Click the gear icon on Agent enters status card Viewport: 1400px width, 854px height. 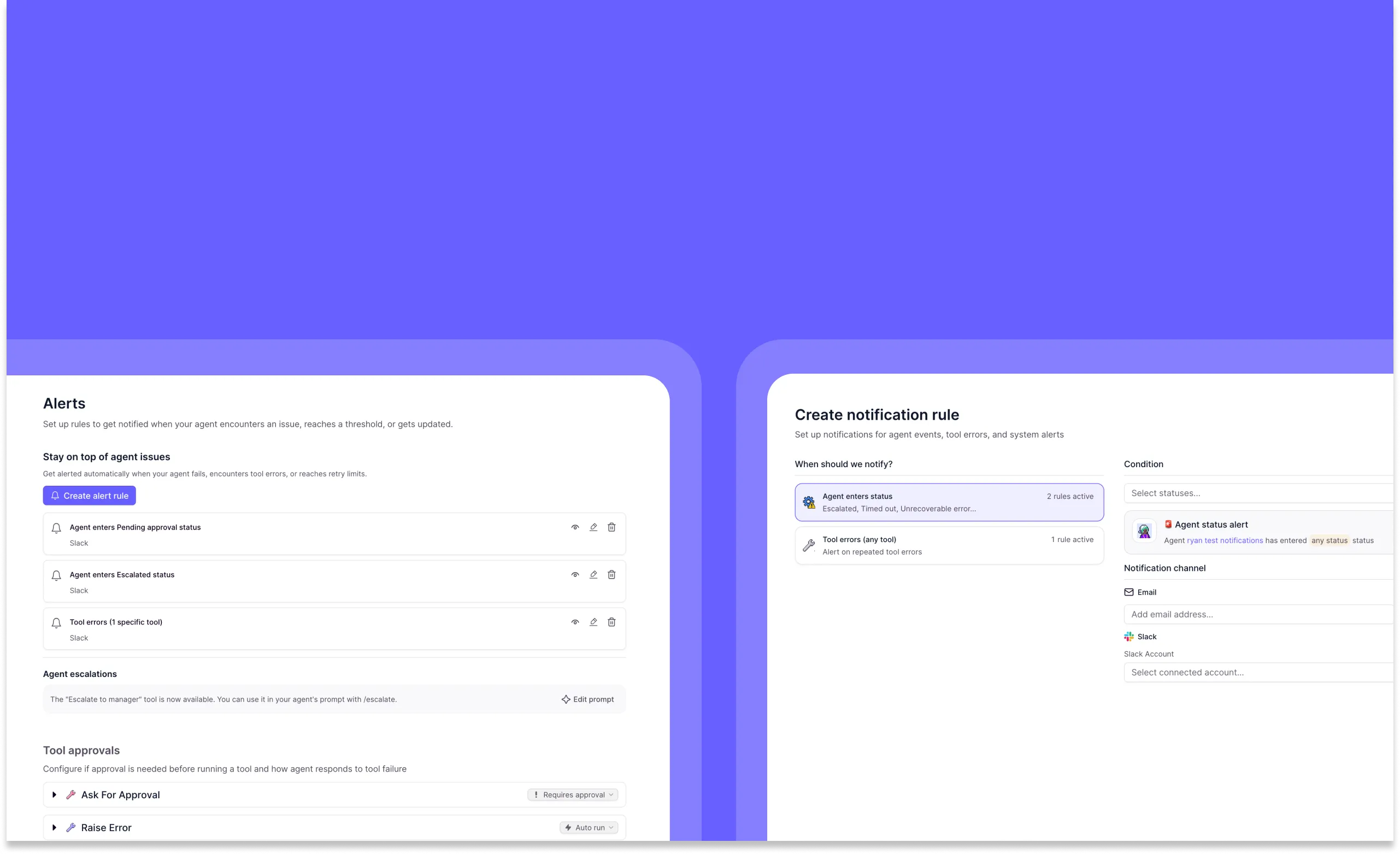click(x=809, y=502)
